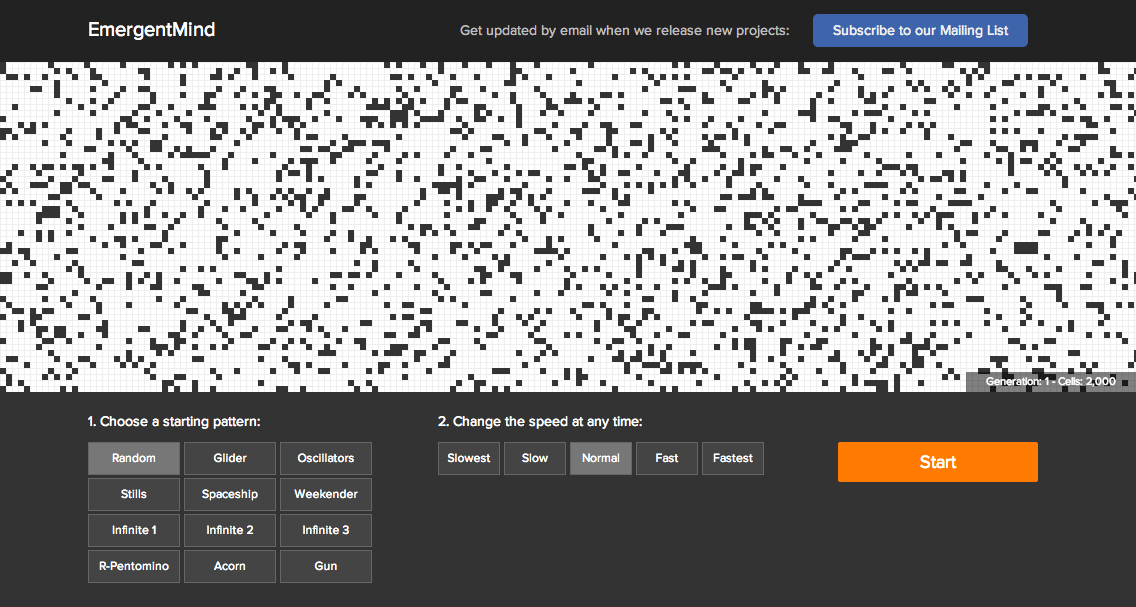Choose the Spaceship pattern
Image resolution: width=1136 pixels, height=607 pixels.
coord(230,494)
